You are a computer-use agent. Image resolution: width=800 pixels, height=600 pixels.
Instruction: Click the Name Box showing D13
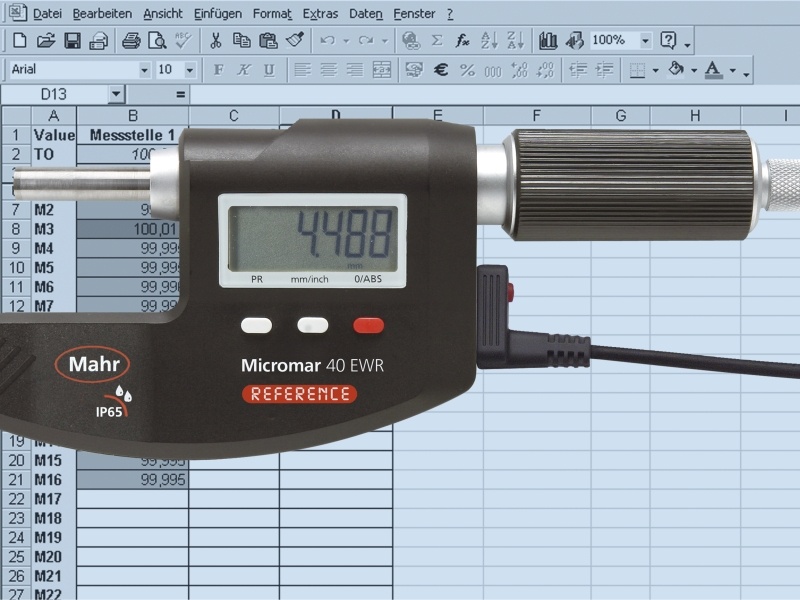pos(54,94)
